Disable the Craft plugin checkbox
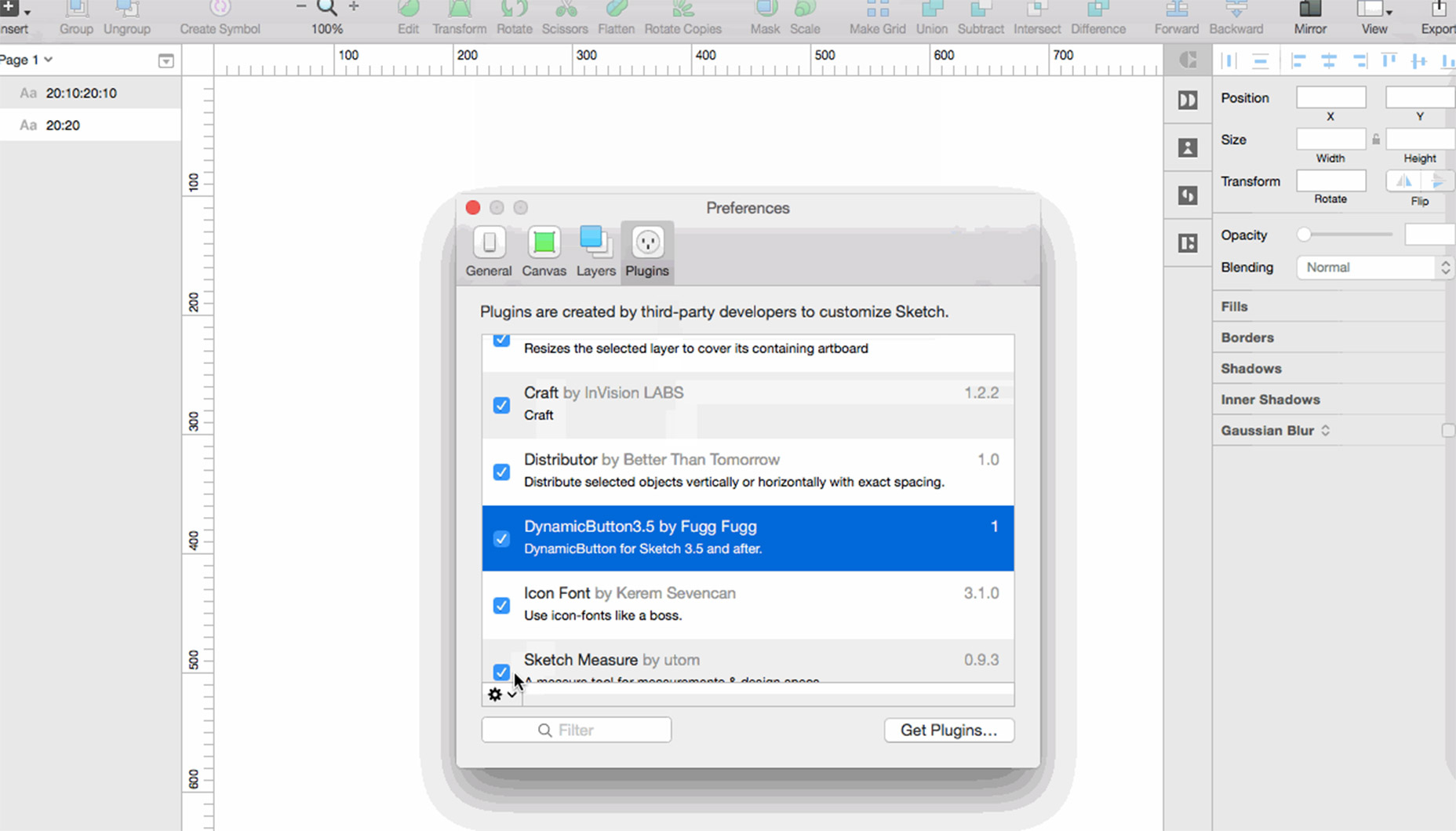This screenshot has width=1456, height=831. tap(501, 405)
